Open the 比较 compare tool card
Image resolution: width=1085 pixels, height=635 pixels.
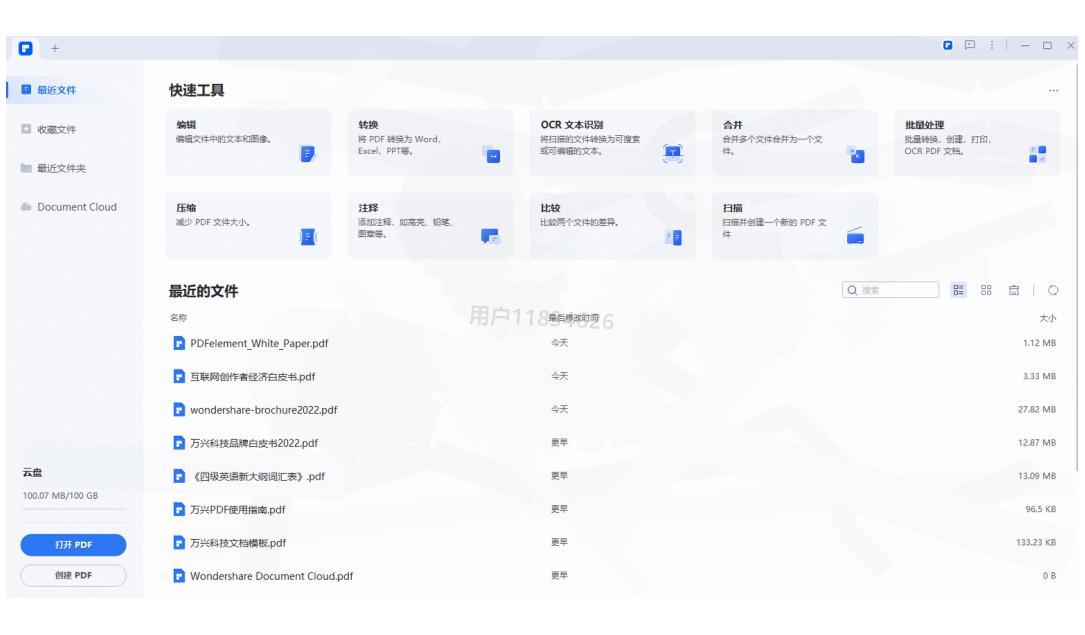(612, 226)
